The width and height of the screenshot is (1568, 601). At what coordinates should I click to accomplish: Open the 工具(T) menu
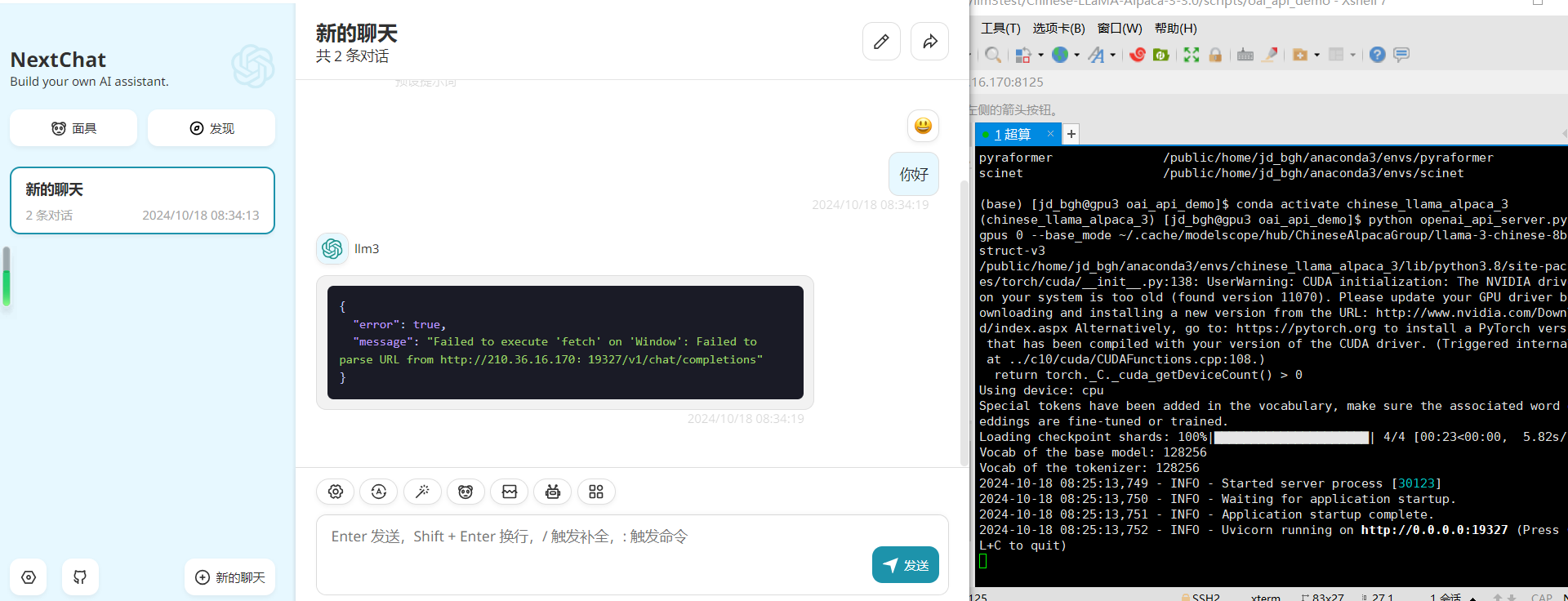pos(1000,29)
